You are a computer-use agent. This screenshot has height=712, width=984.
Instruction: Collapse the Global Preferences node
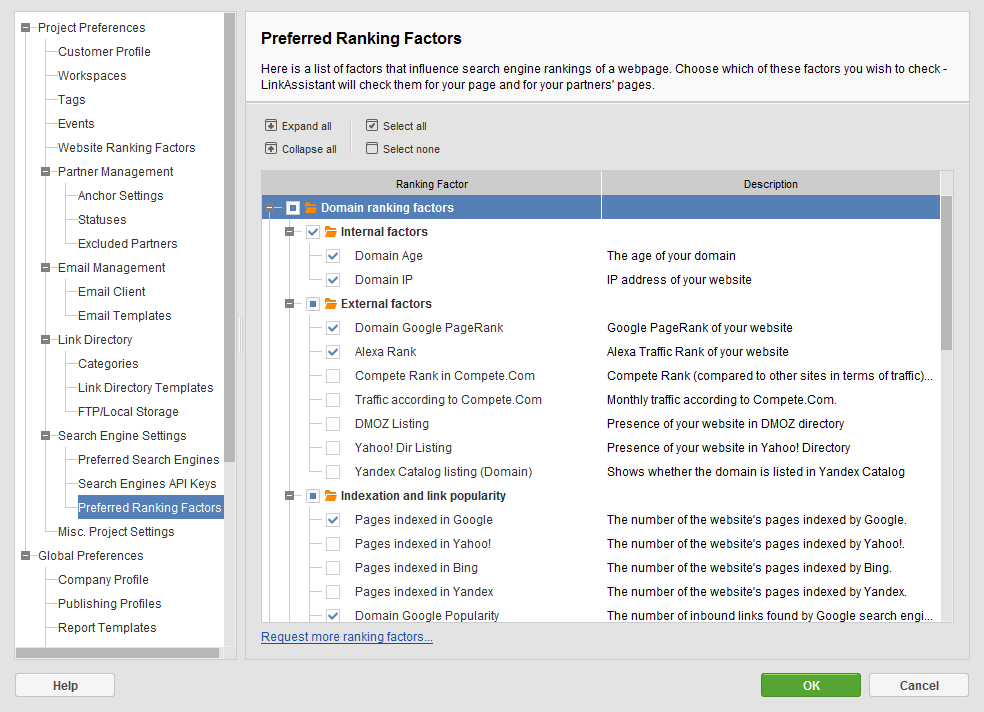[25, 555]
